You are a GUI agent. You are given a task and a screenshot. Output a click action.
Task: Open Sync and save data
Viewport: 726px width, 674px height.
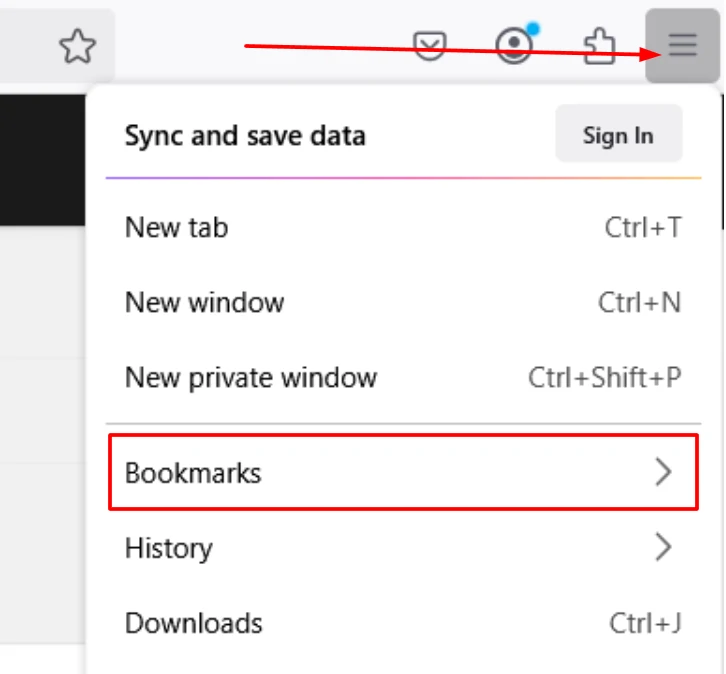coord(245,136)
